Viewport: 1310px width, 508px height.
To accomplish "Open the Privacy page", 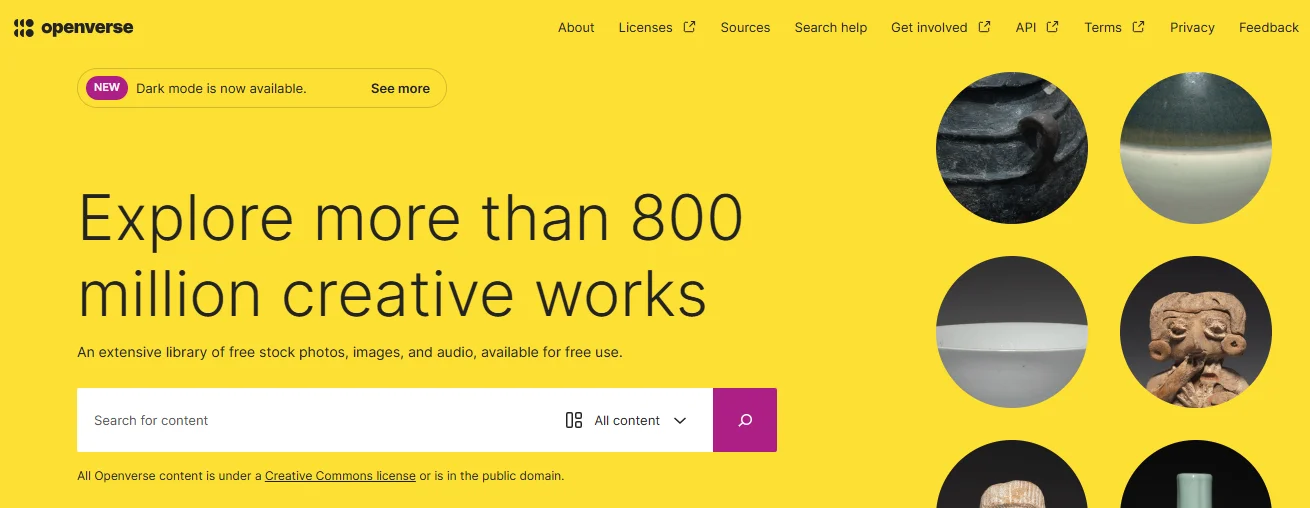I will [x=1192, y=27].
